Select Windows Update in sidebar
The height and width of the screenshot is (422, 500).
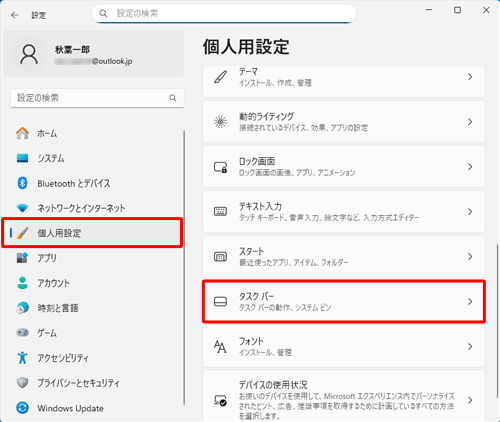pos(94,408)
